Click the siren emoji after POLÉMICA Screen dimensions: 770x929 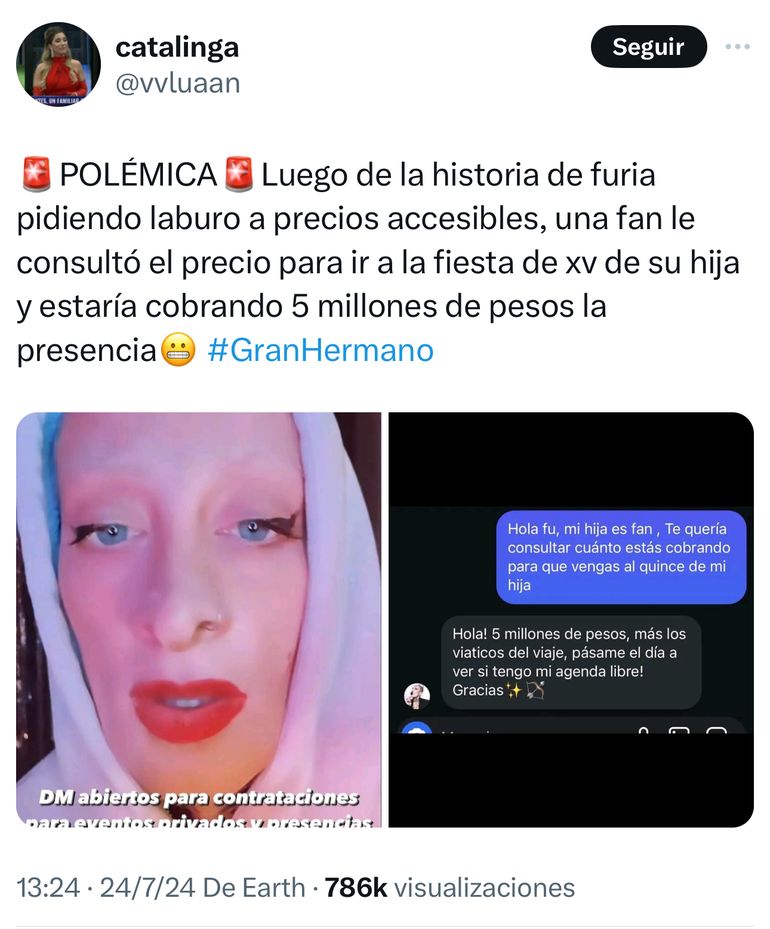[239, 175]
